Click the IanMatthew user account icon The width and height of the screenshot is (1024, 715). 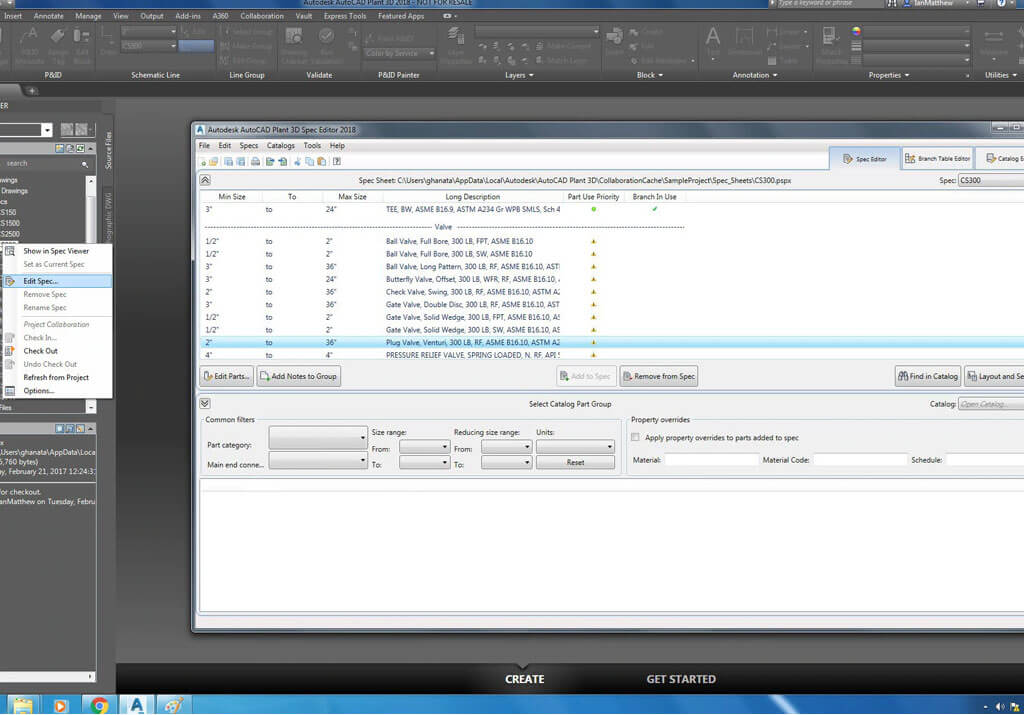tap(906, 3)
